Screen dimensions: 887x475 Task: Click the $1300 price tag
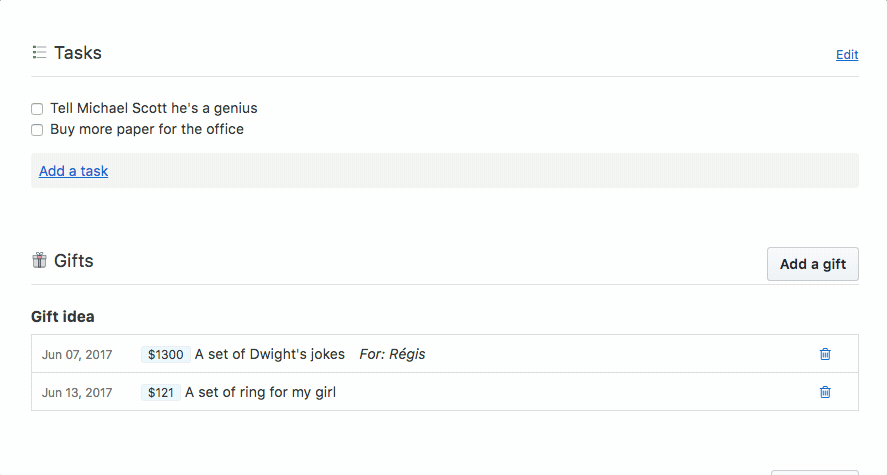pyautogui.click(x=166, y=355)
